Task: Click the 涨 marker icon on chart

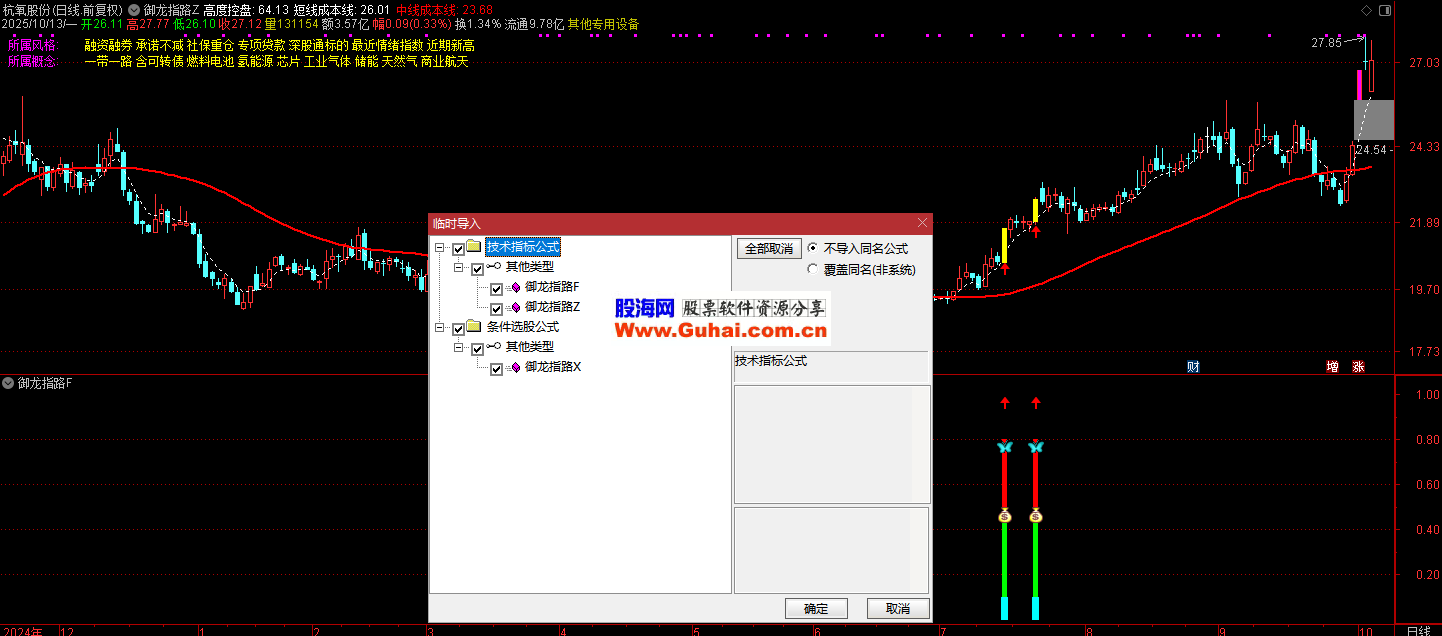Action: click(x=1358, y=367)
